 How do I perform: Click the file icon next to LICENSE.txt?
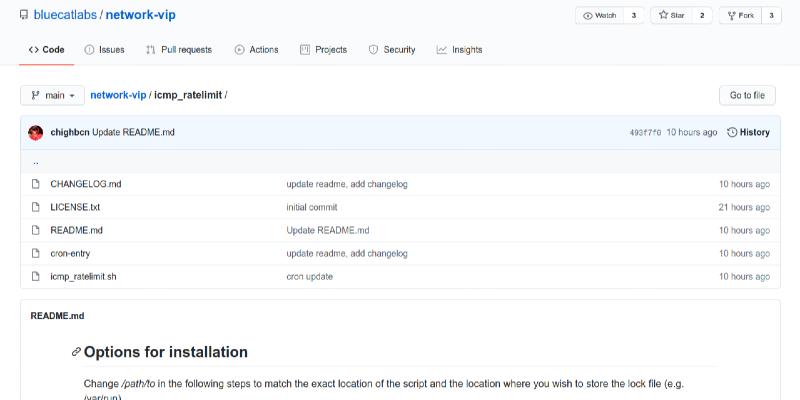point(35,207)
